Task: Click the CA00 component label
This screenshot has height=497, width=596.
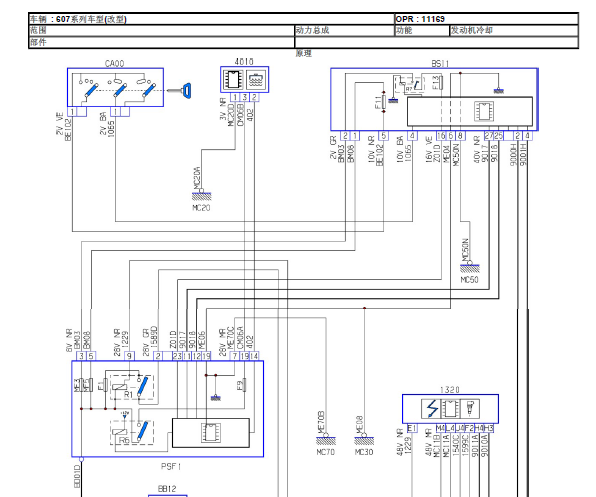Action: [x=114, y=63]
